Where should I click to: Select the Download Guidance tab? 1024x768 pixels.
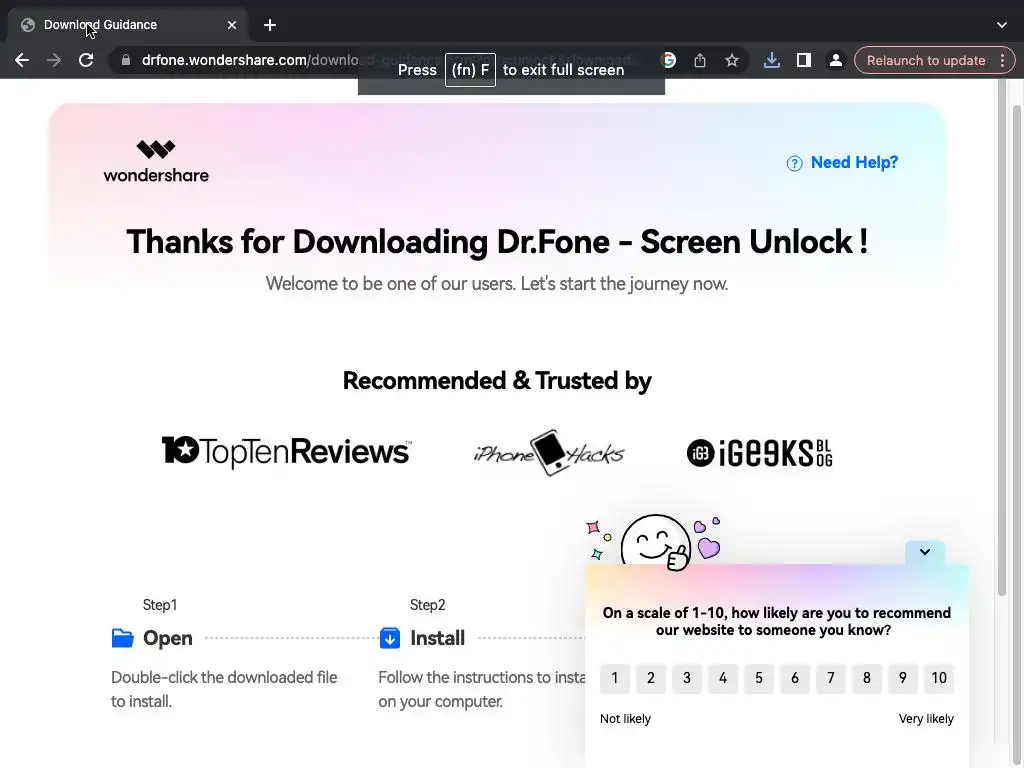tap(127, 25)
